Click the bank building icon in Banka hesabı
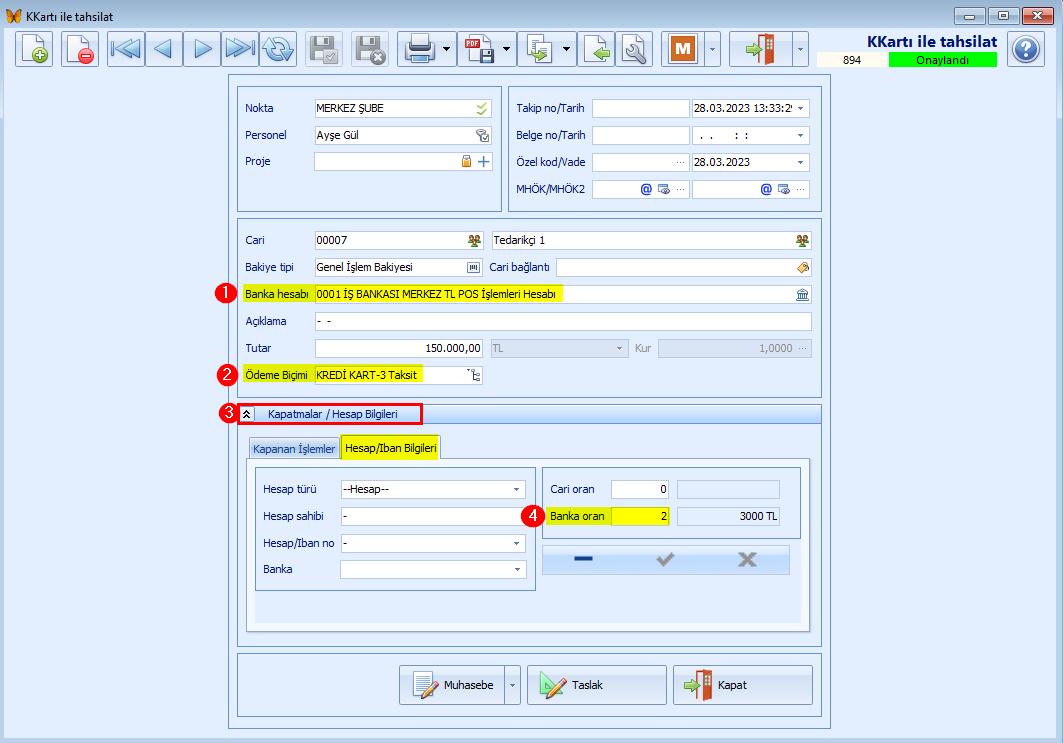The height and width of the screenshot is (743, 1063). 802,295
